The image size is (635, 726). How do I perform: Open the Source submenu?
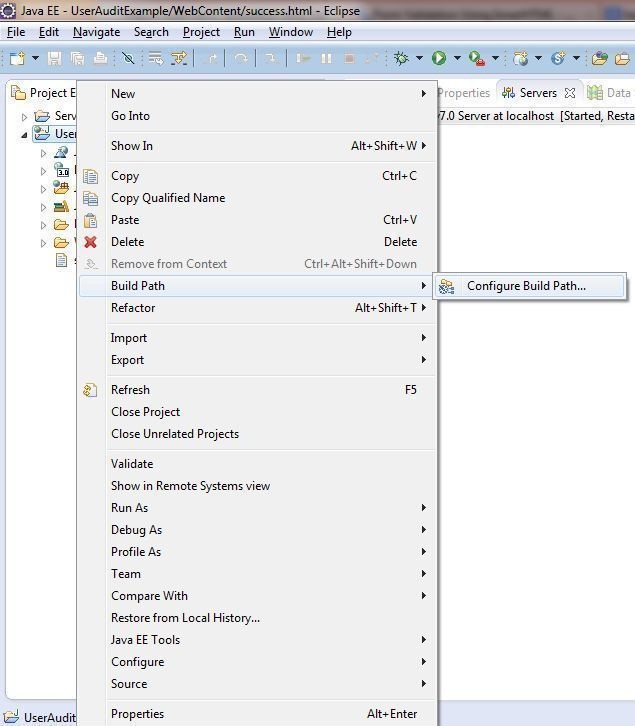click(x=257, y=684)
